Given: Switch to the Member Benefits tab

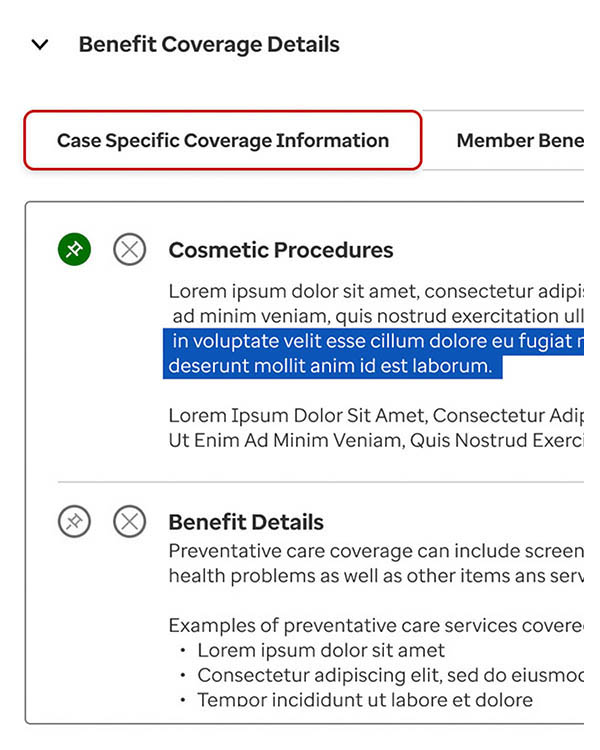Looking at the screenshot, I should [x=518, y=141].
